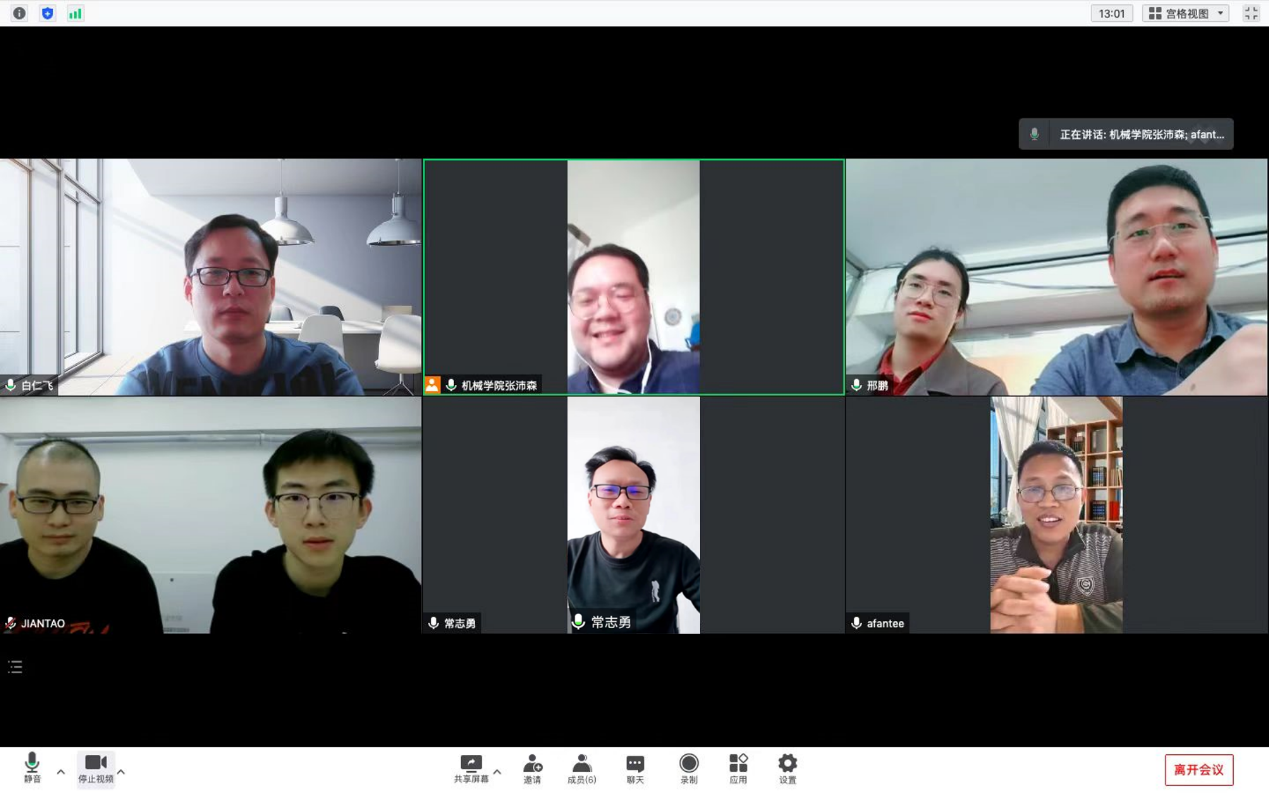Open the 共享屏幕 share screen icon
The image size is (1269, 793).
click(x=471, y=768)
